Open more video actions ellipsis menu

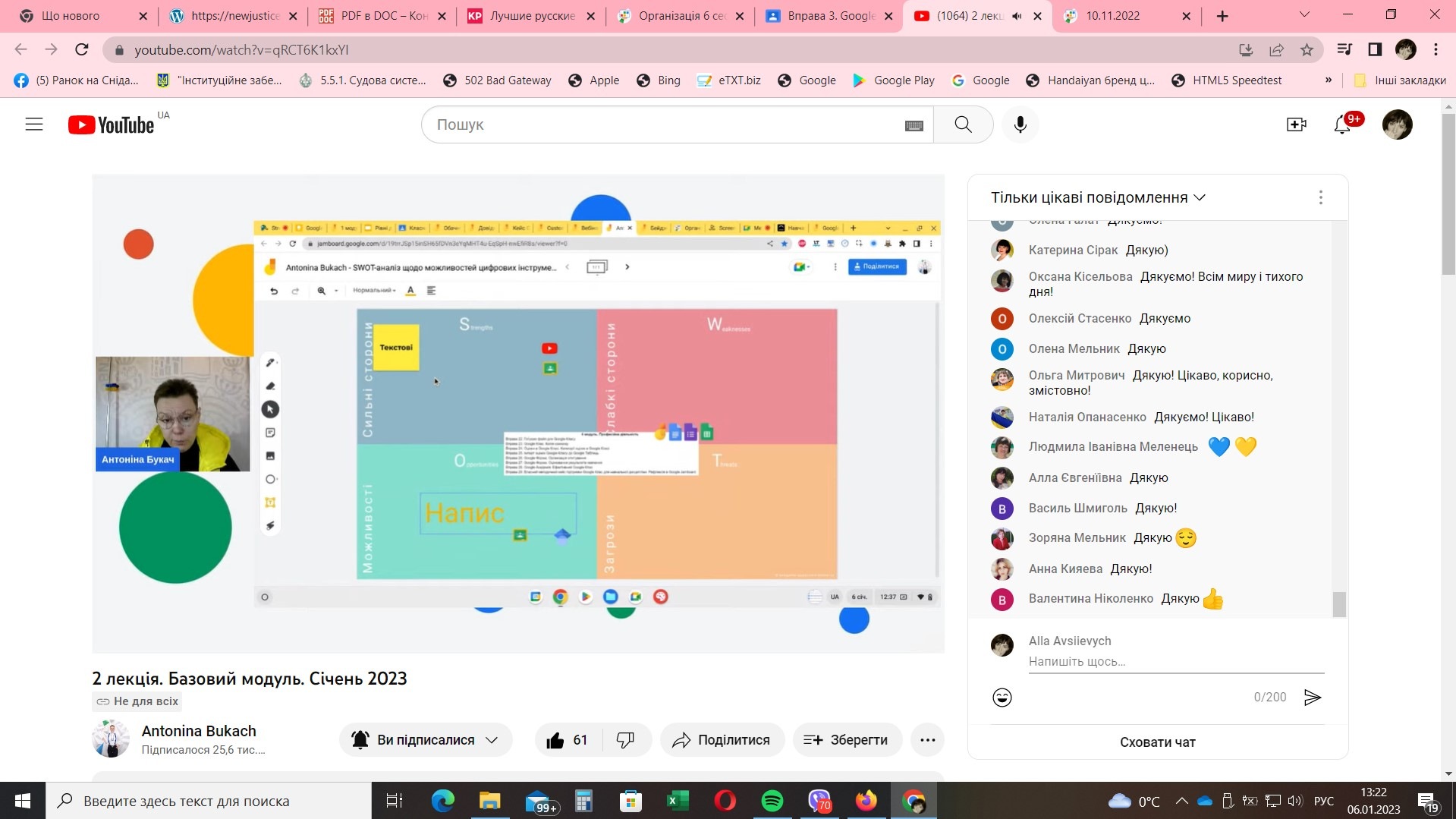click(x=927, y=740)
